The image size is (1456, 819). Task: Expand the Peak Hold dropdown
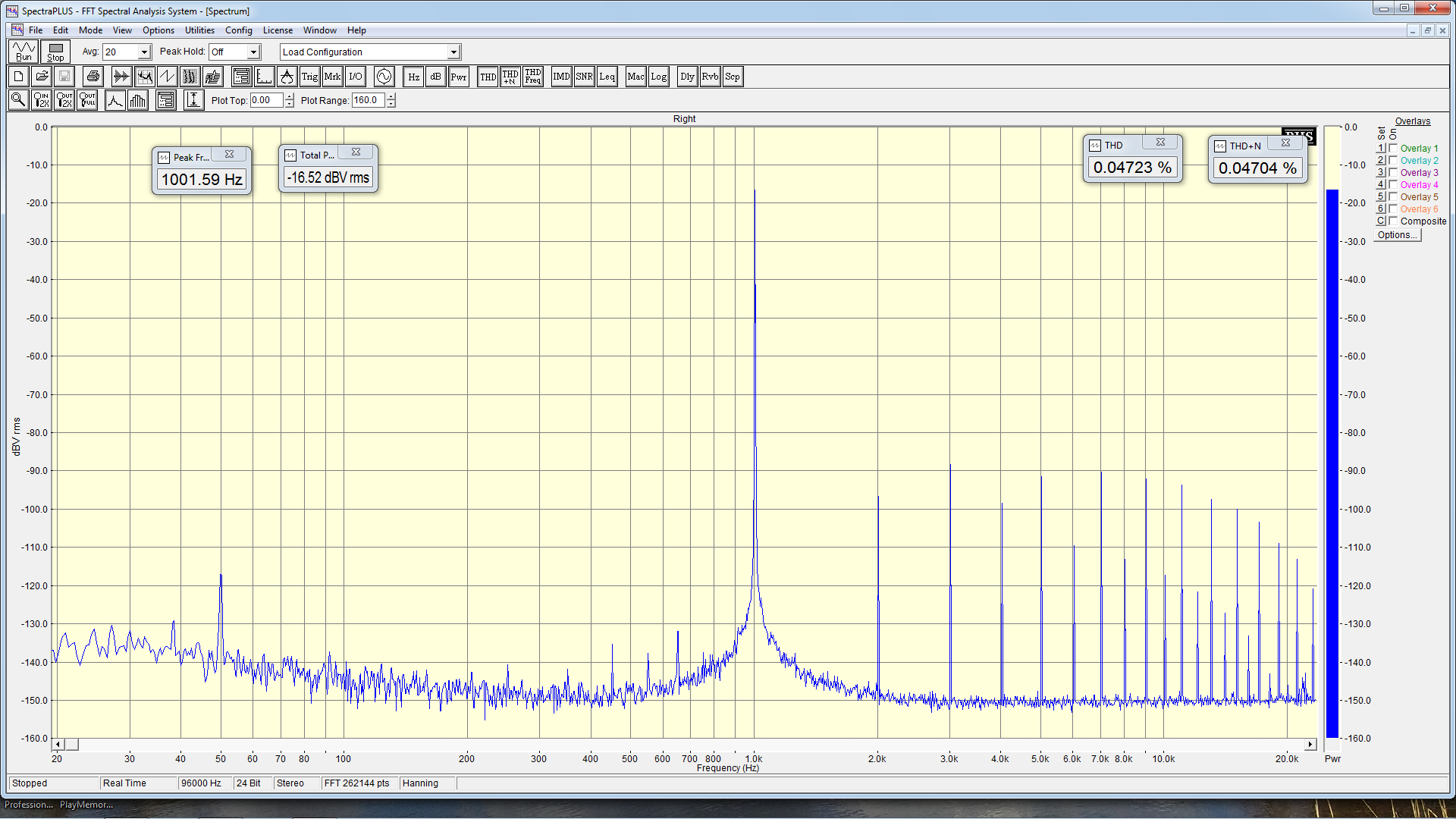point(253,52)
